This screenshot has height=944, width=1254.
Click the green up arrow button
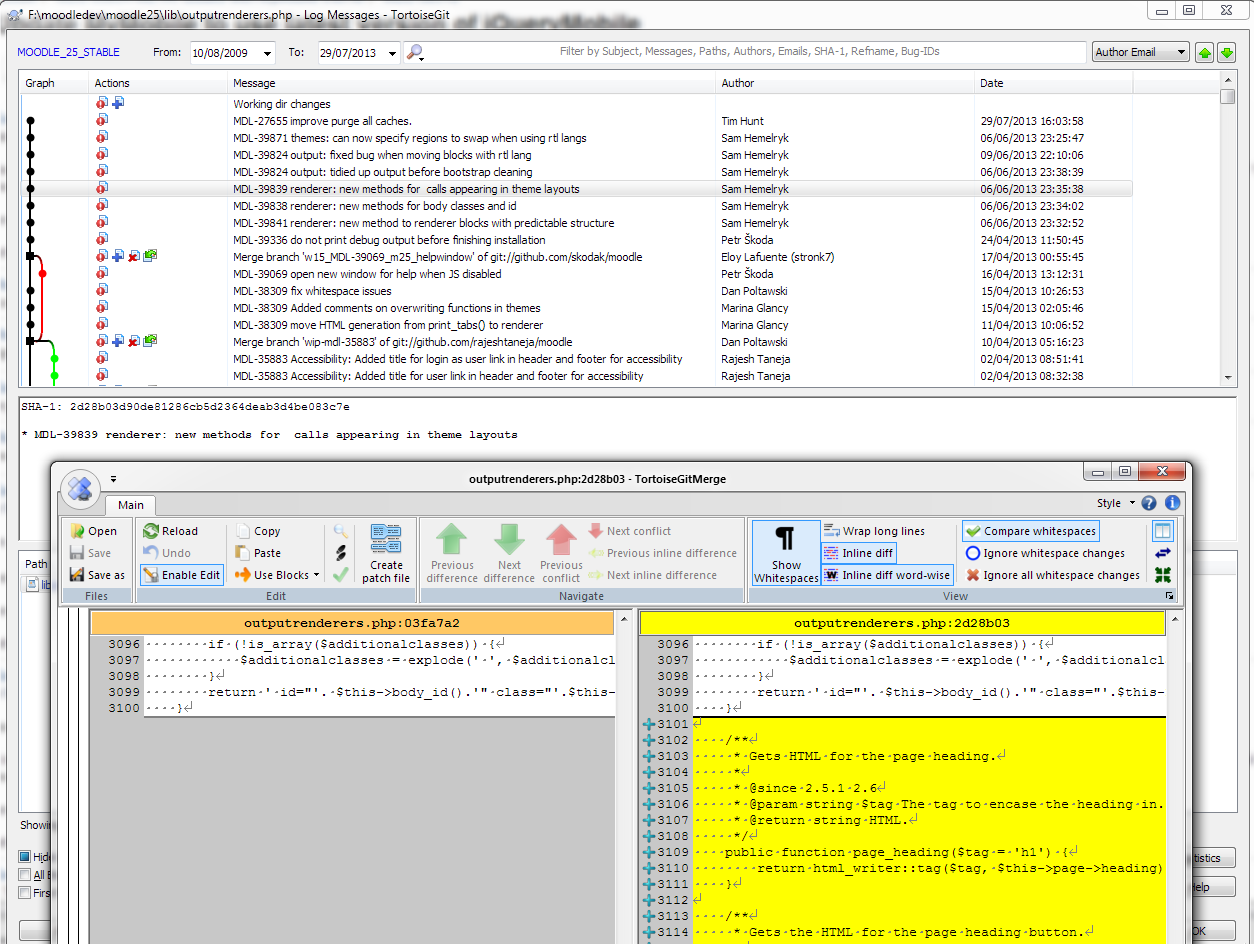1205,53
